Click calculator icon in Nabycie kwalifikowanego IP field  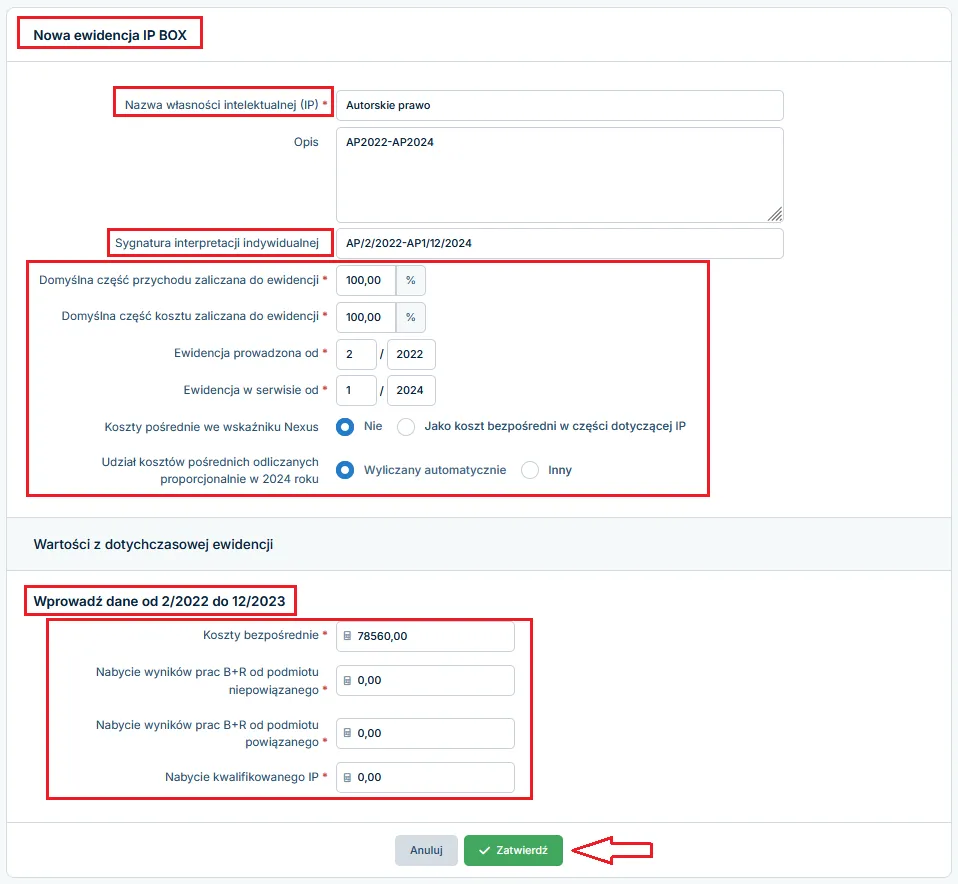(x=347, y=777)
